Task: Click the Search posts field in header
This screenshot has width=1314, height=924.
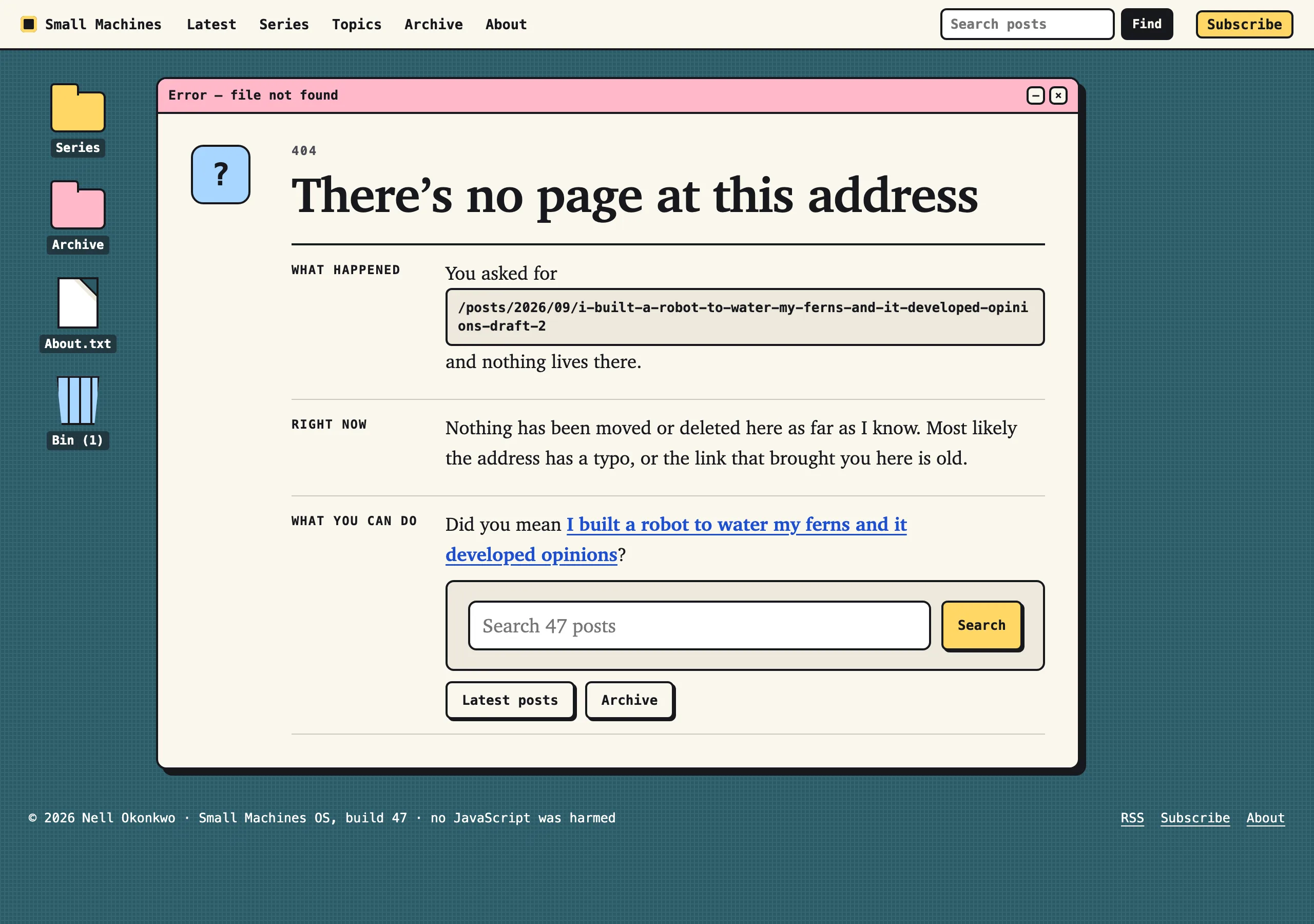Action: coord(1027,24)
